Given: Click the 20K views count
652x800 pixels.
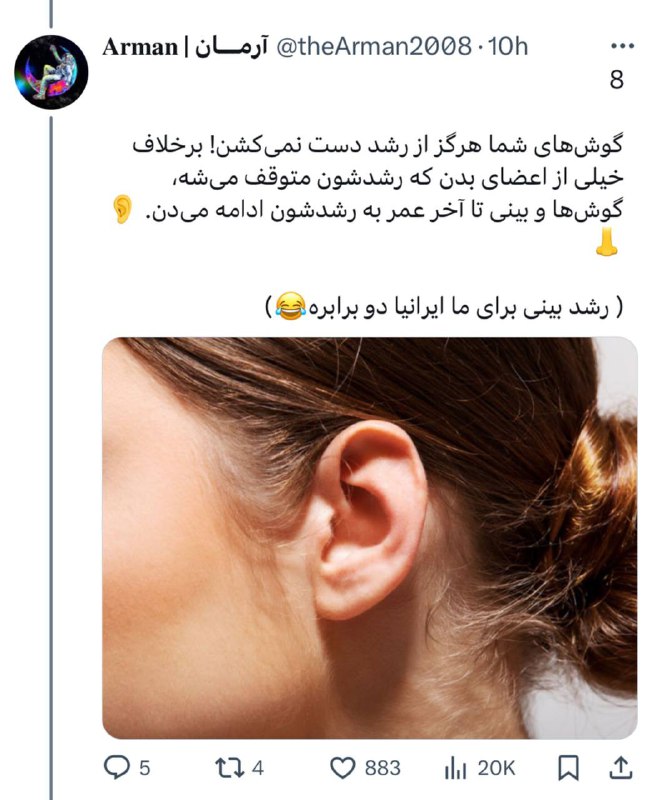Looking at the screenshot, I should (x=496, y=768).
